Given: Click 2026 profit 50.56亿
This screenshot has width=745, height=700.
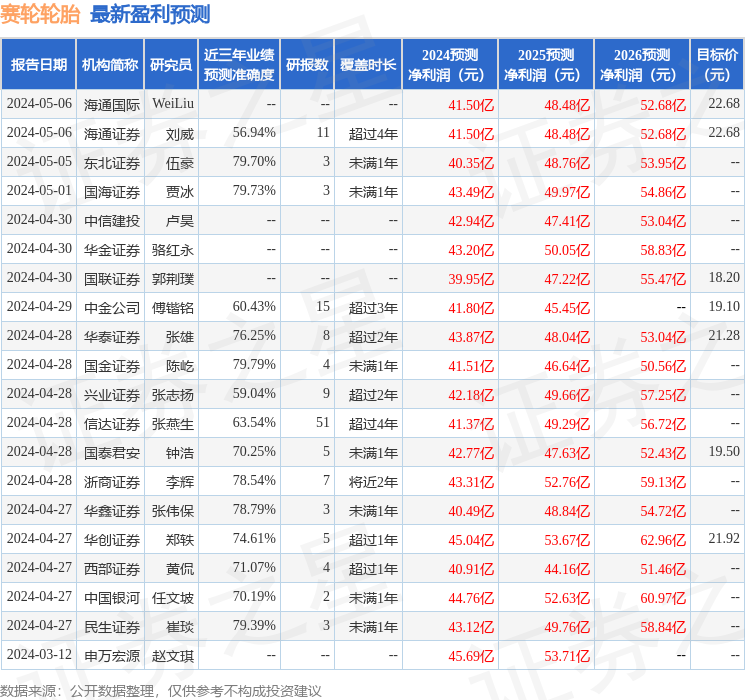Looking at the screenshot, I should click(x=663, y=366).
